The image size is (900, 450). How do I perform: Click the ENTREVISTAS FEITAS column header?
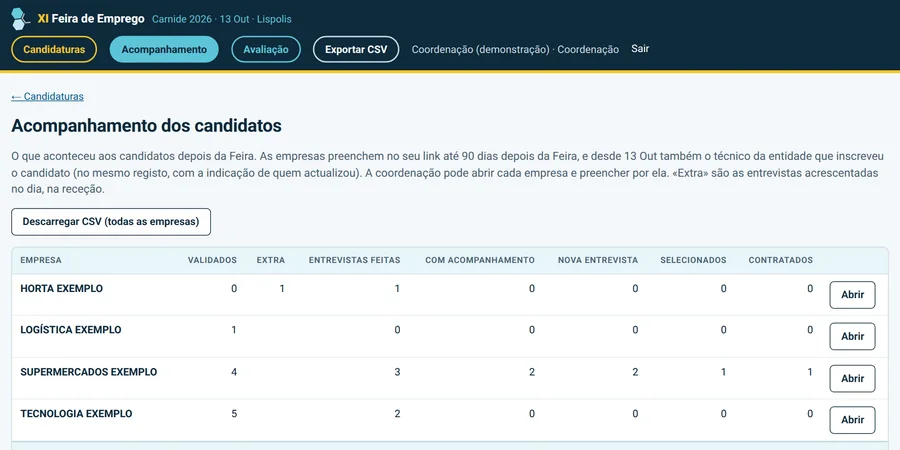point(355,260)
